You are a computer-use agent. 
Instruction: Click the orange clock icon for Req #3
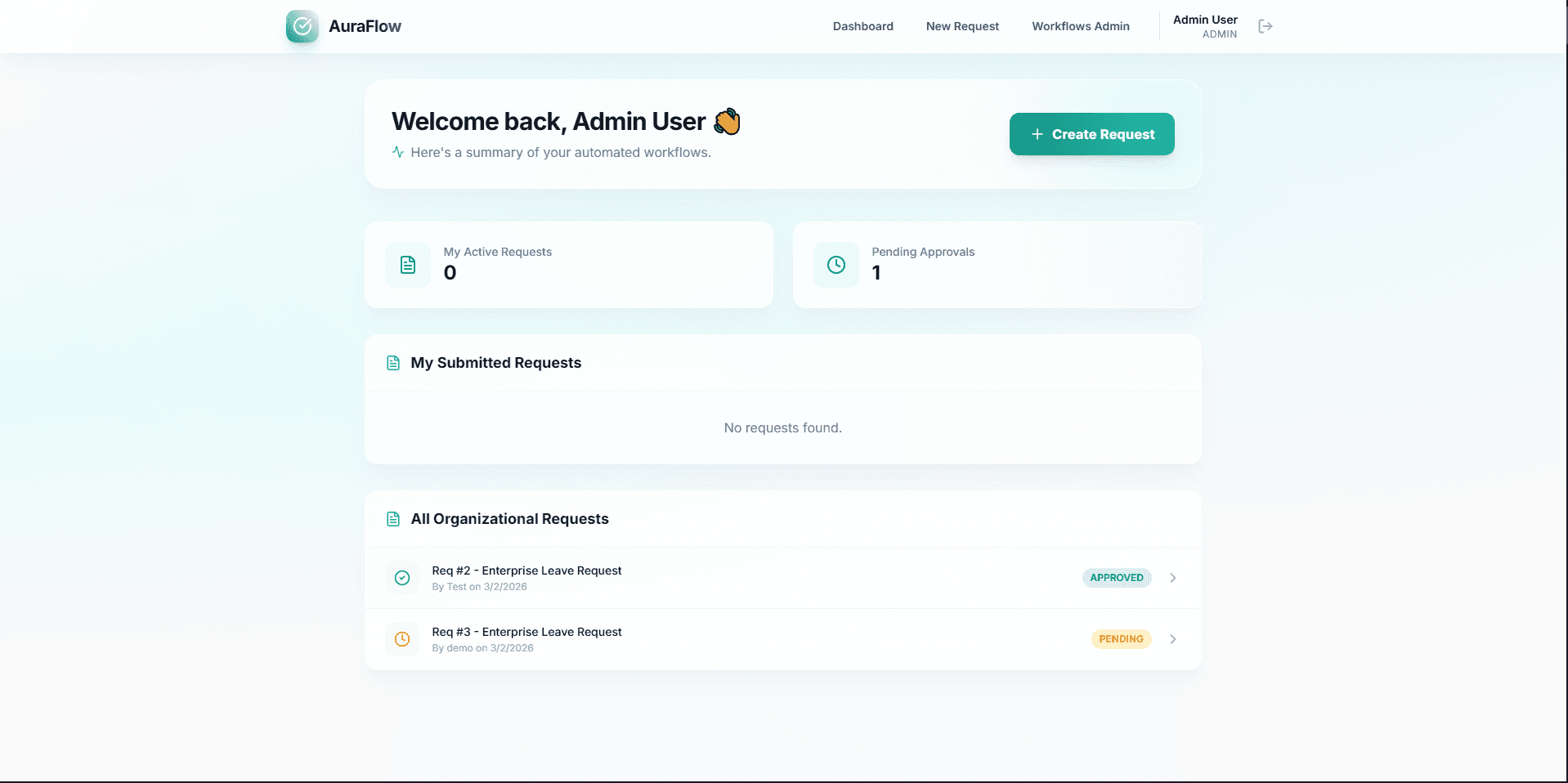402,639
